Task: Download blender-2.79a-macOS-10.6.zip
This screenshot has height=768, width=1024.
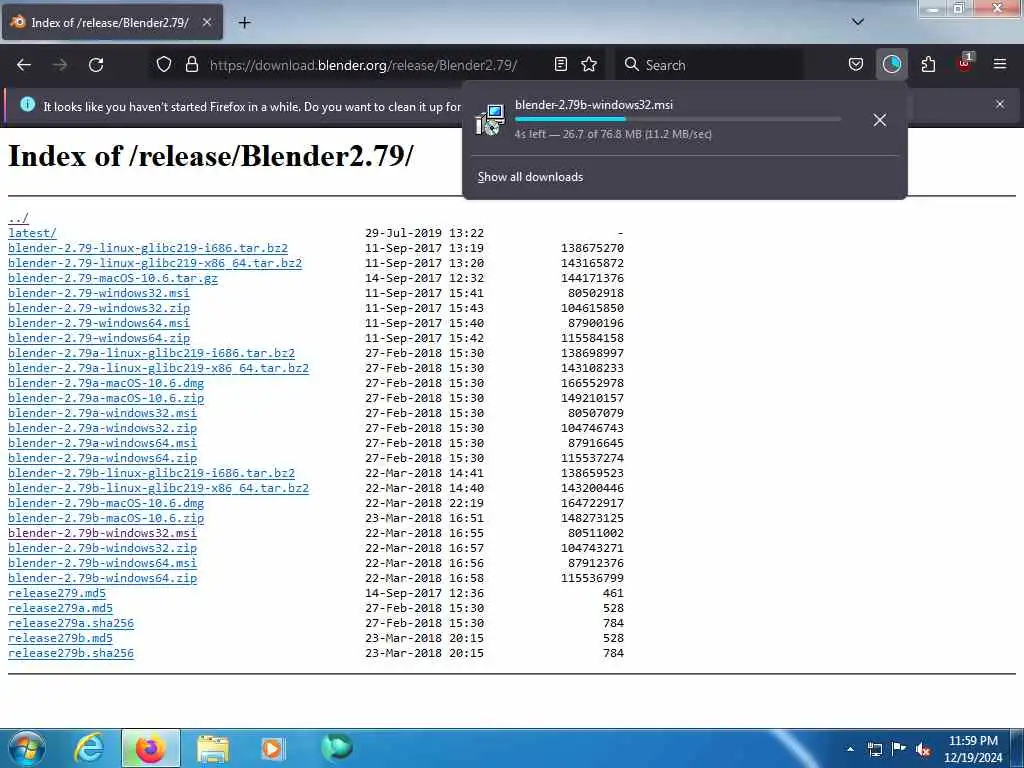Action: [x=106, y=398]
